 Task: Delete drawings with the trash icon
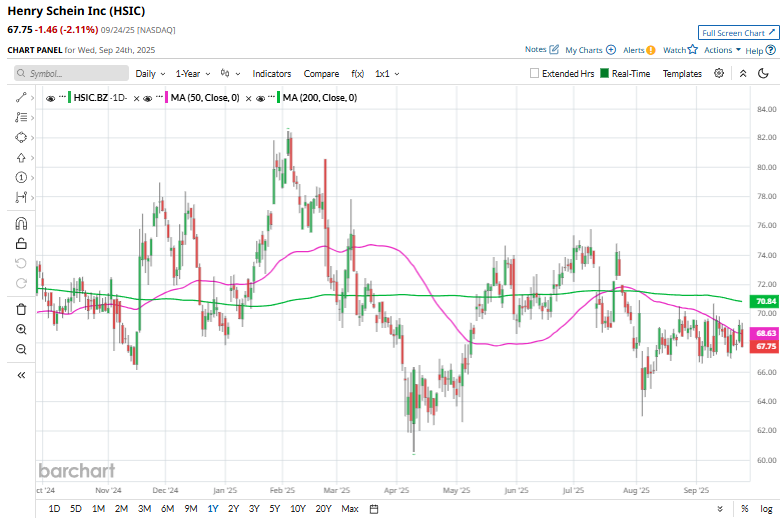click(21, 308)
